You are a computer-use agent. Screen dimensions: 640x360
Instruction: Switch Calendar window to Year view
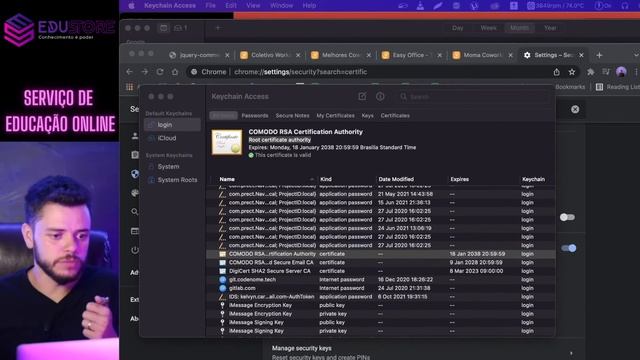[x=550, y=28]
